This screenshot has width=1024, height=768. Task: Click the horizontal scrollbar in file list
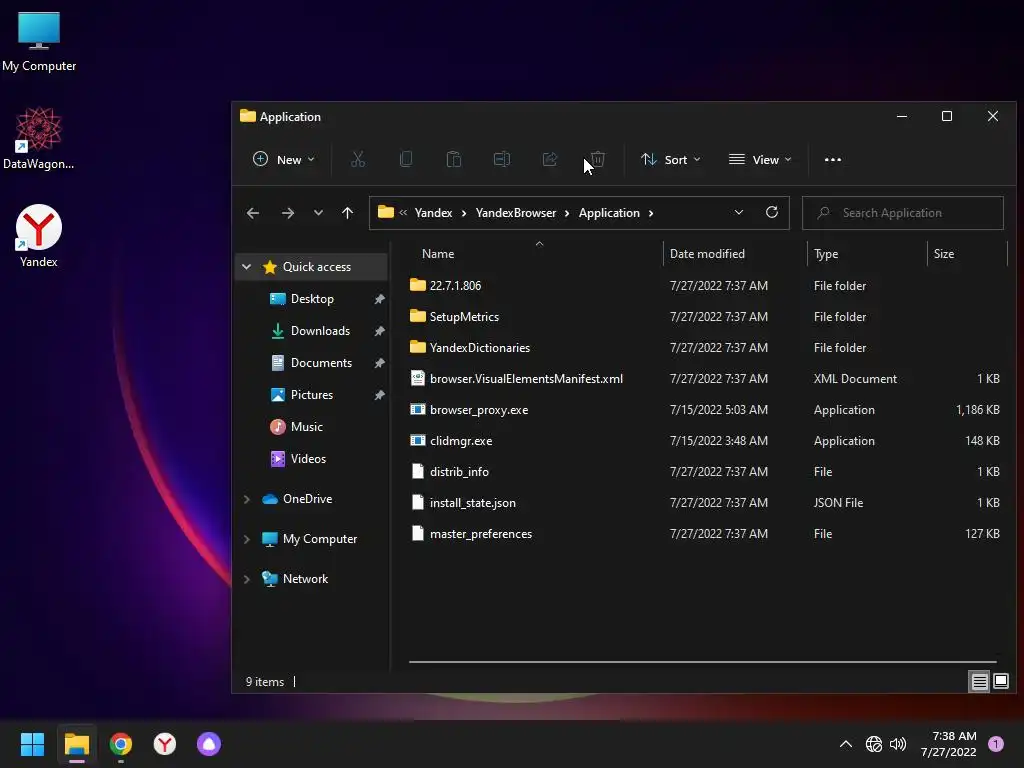(x=702, y=662)
